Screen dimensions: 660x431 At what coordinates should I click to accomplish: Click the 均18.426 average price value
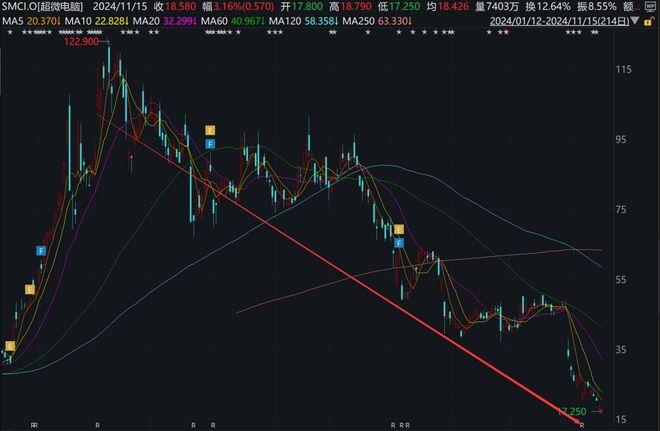[x=447, y=6]
